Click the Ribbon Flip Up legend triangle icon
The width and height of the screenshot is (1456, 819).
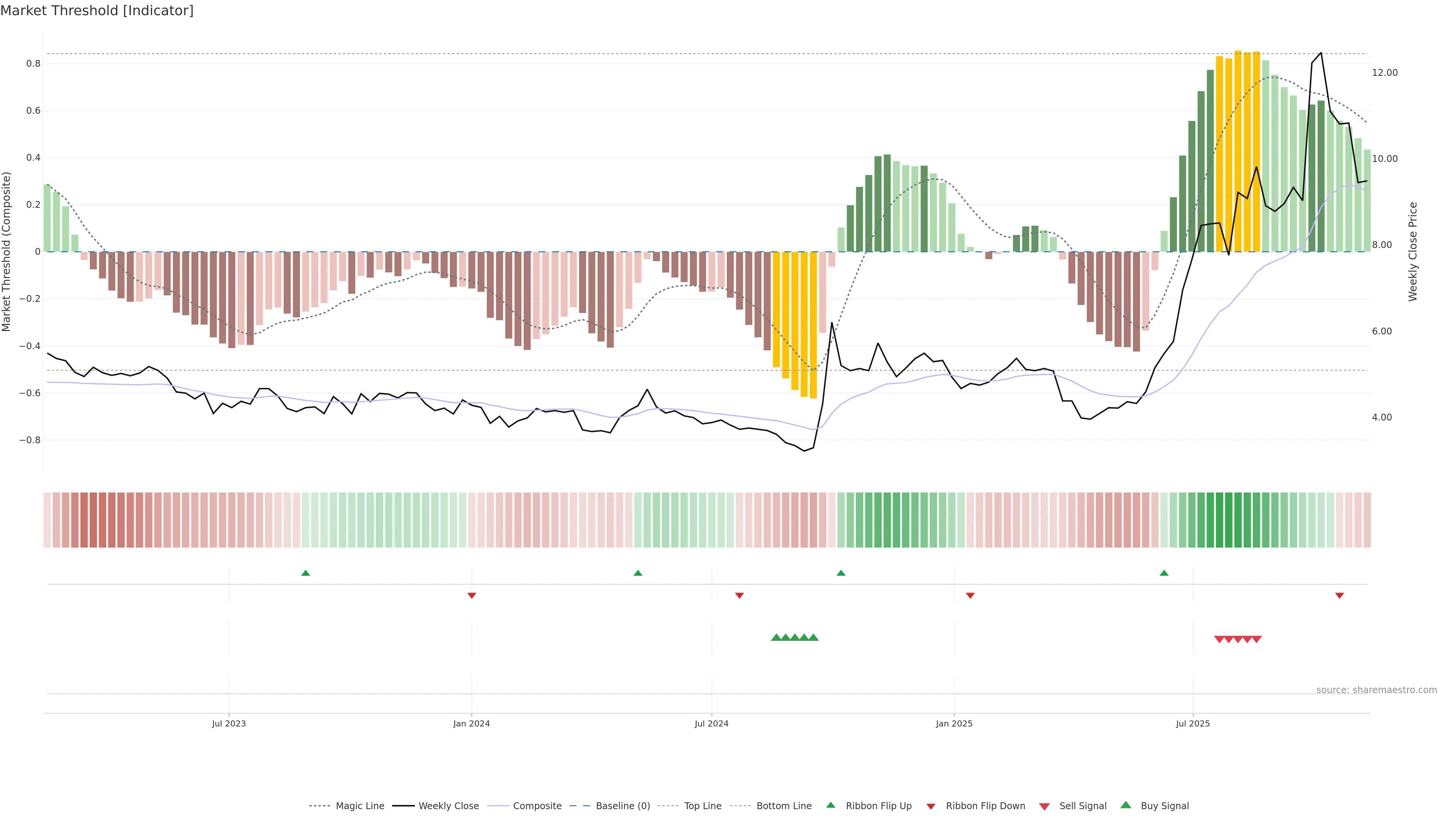click(x=830, y=805)
